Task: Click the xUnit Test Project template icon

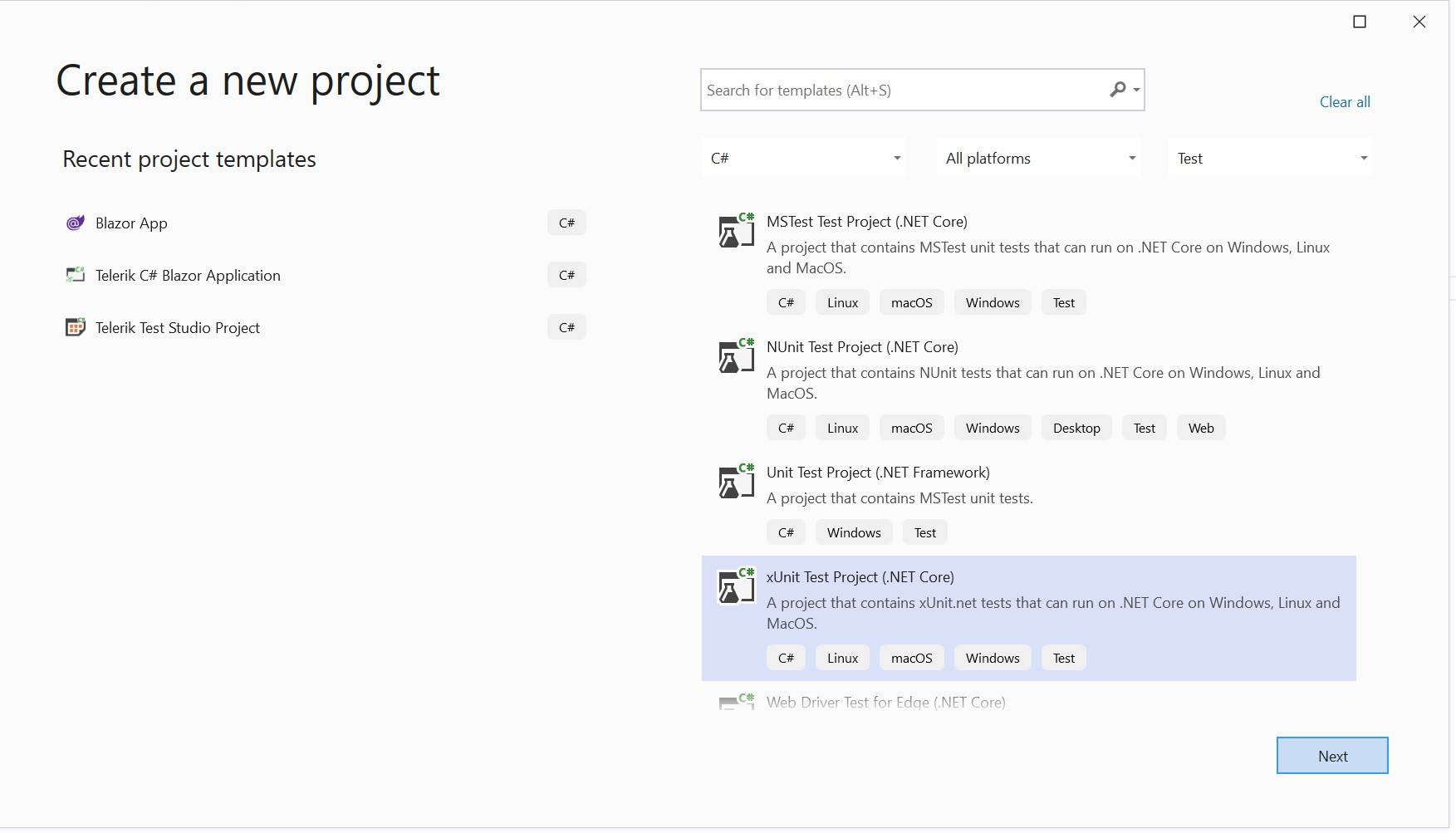Action: (x=736, y=586)
